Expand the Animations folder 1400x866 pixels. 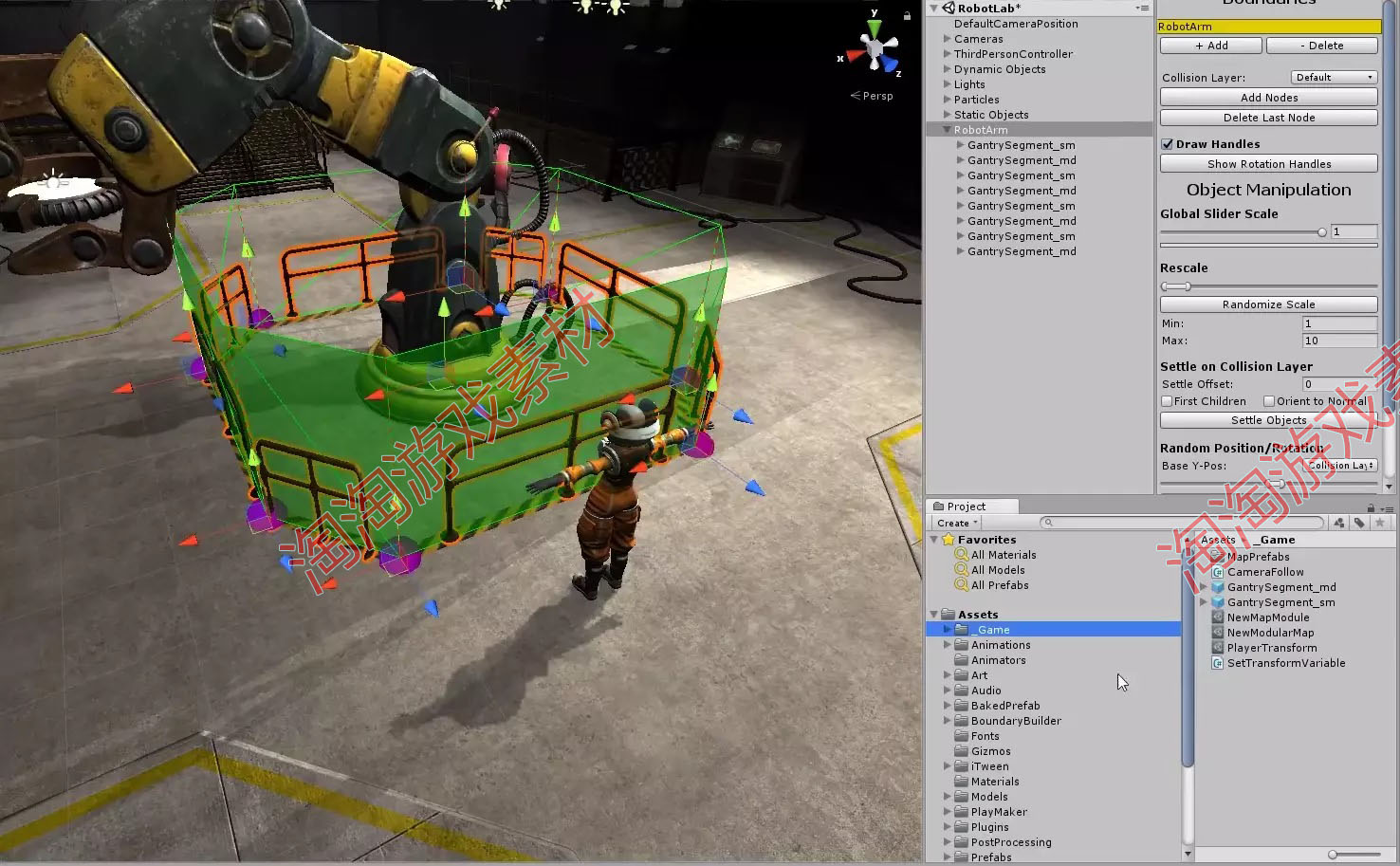(x=947, y=645)
